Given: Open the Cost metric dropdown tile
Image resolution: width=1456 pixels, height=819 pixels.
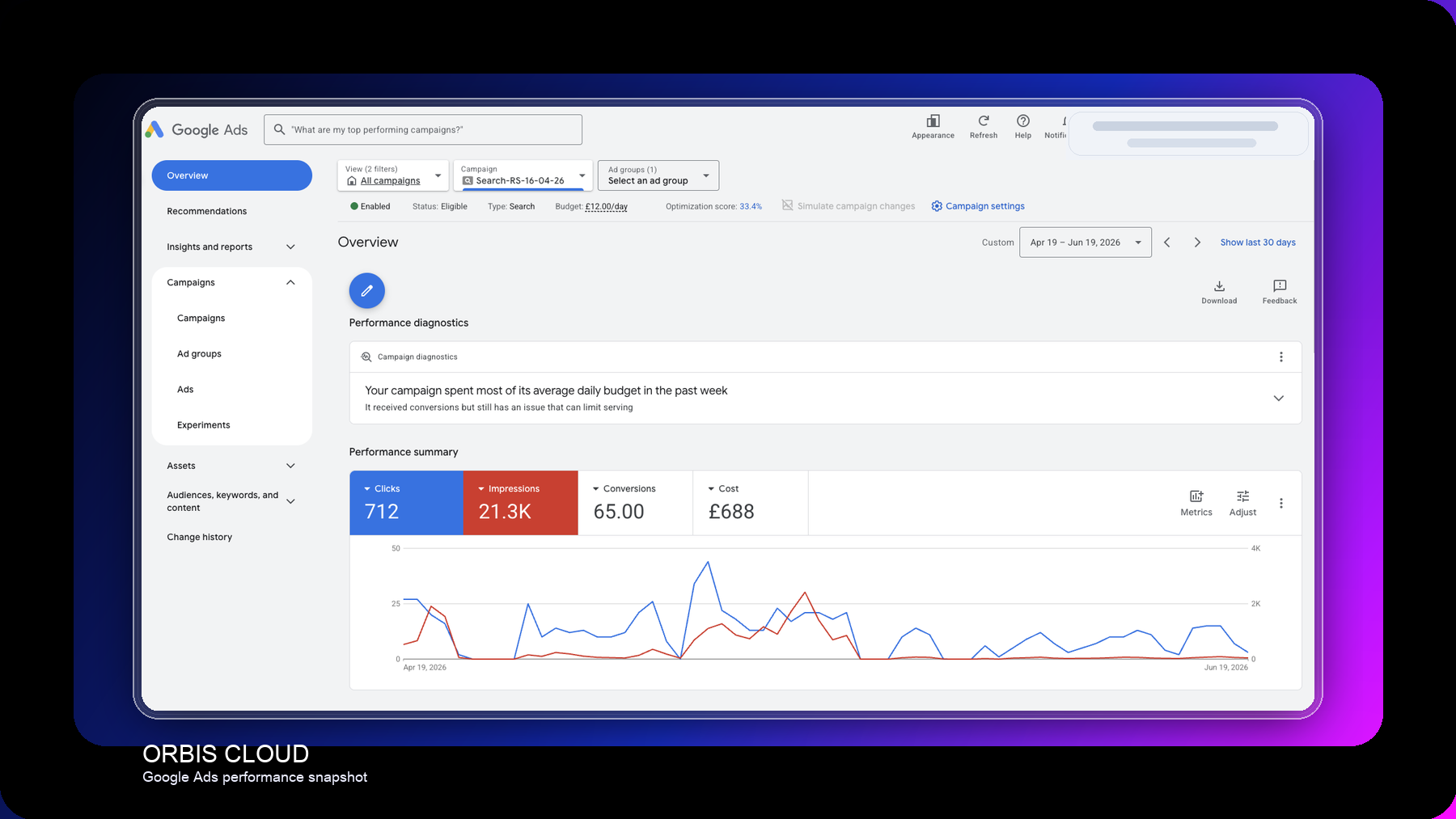Looking at the screenshot, I should tap(751, 503).
